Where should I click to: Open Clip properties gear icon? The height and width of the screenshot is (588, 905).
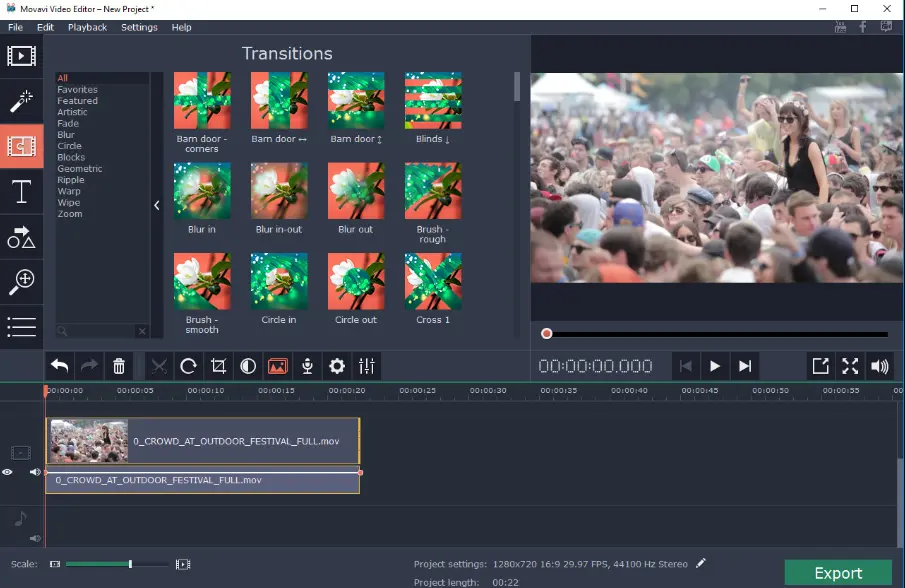337,366
